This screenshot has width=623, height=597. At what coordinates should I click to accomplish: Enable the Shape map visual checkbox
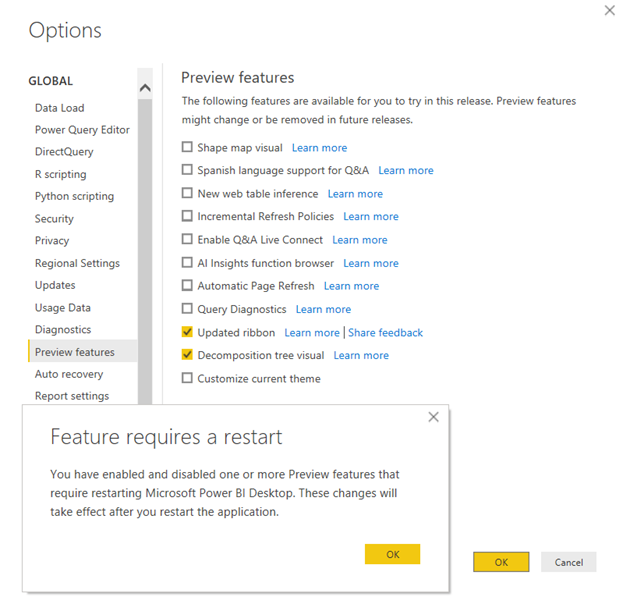click(187, 147)
